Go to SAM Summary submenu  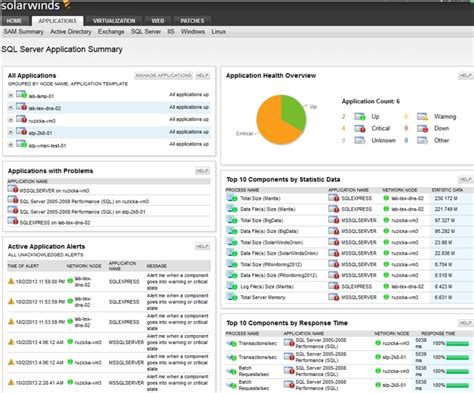(24, 32)
